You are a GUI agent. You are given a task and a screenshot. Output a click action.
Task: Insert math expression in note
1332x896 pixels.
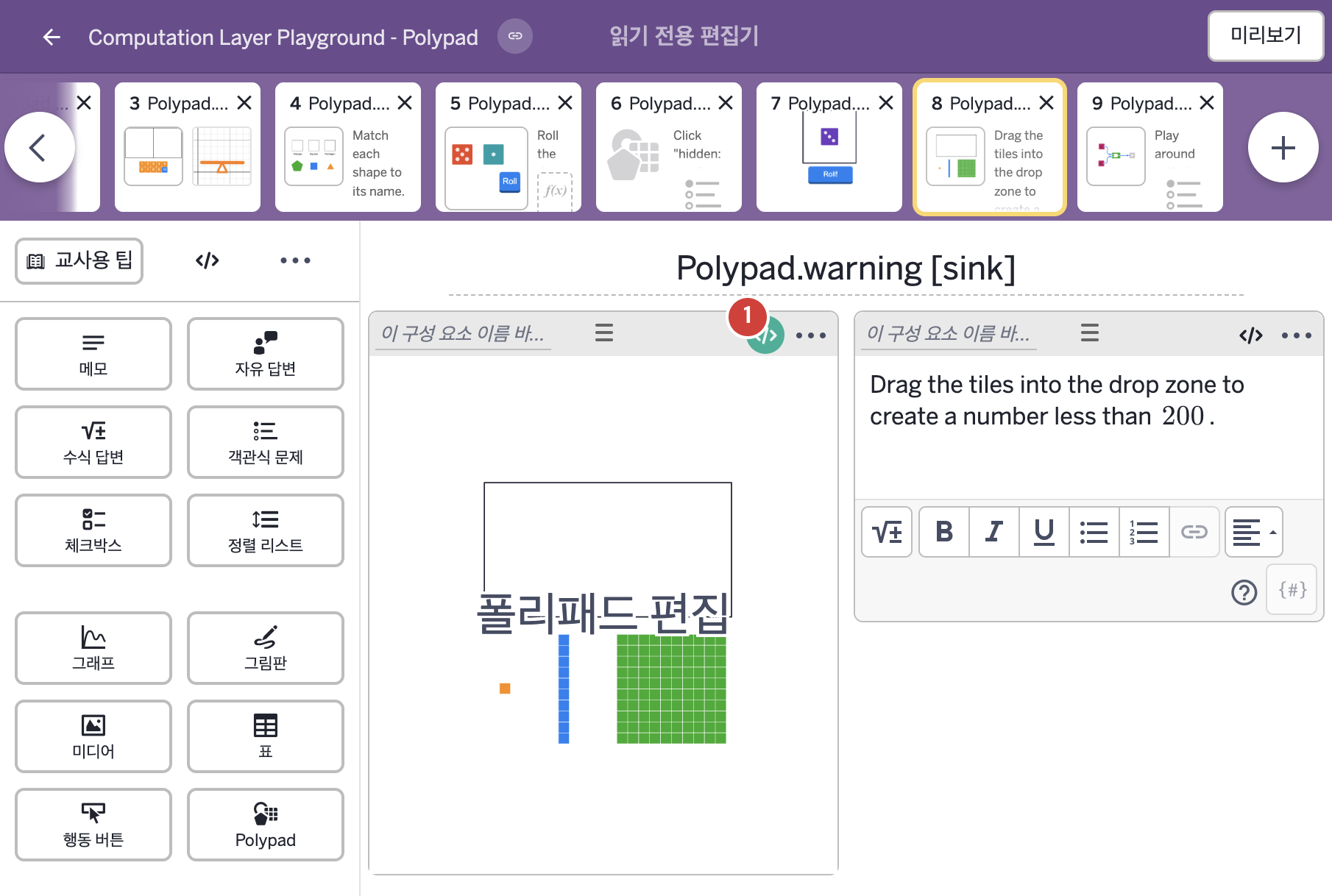(x=887, y=532)
